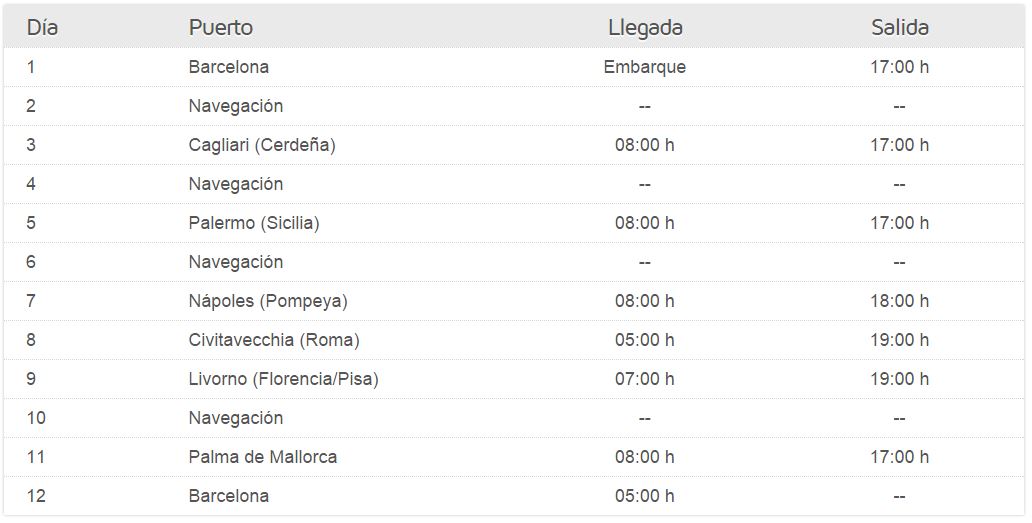Click the Salida column header
1032x523 pixels.
tap(900, 28)
